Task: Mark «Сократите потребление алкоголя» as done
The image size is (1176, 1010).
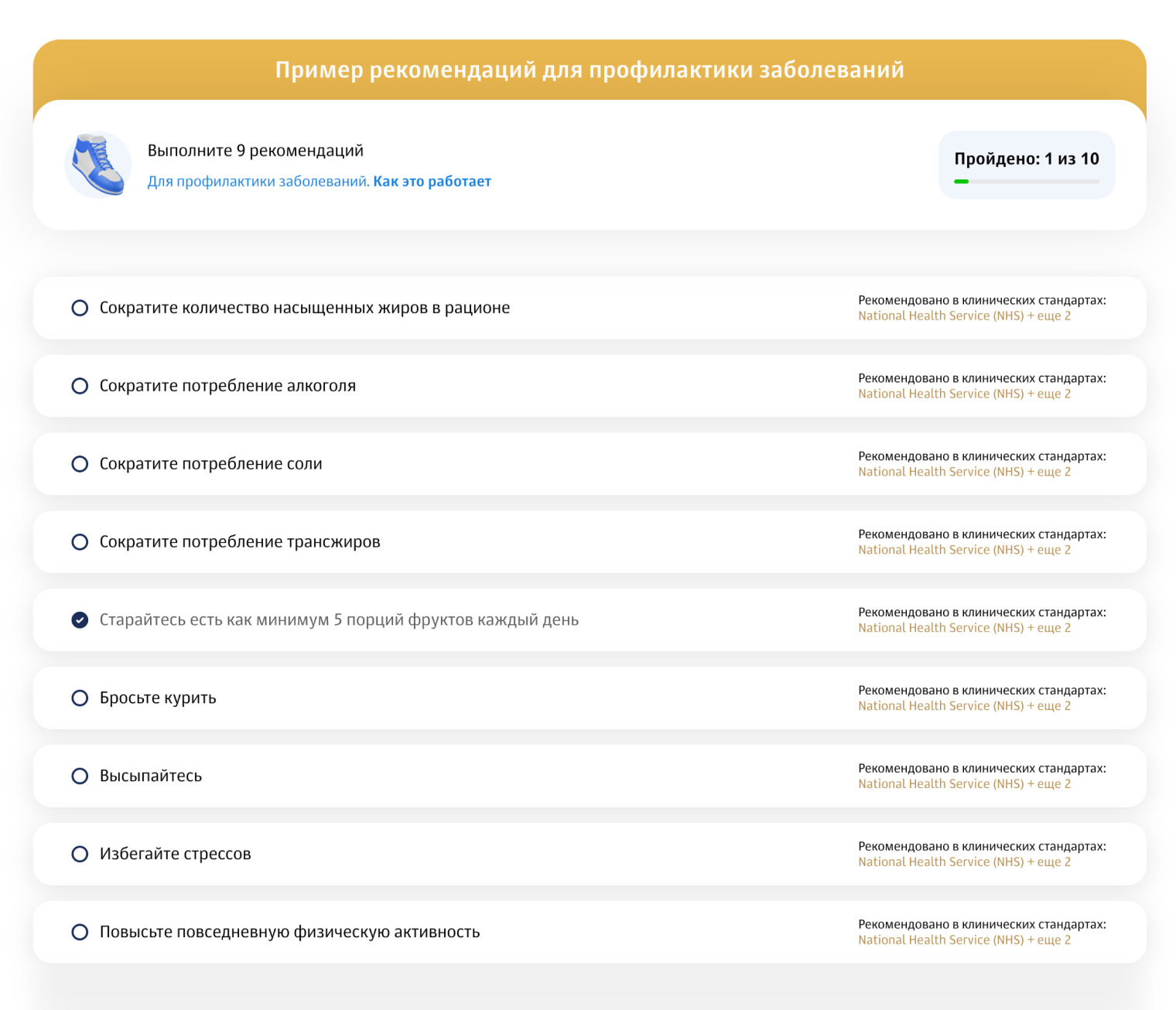Action: (x=80, y=386)
